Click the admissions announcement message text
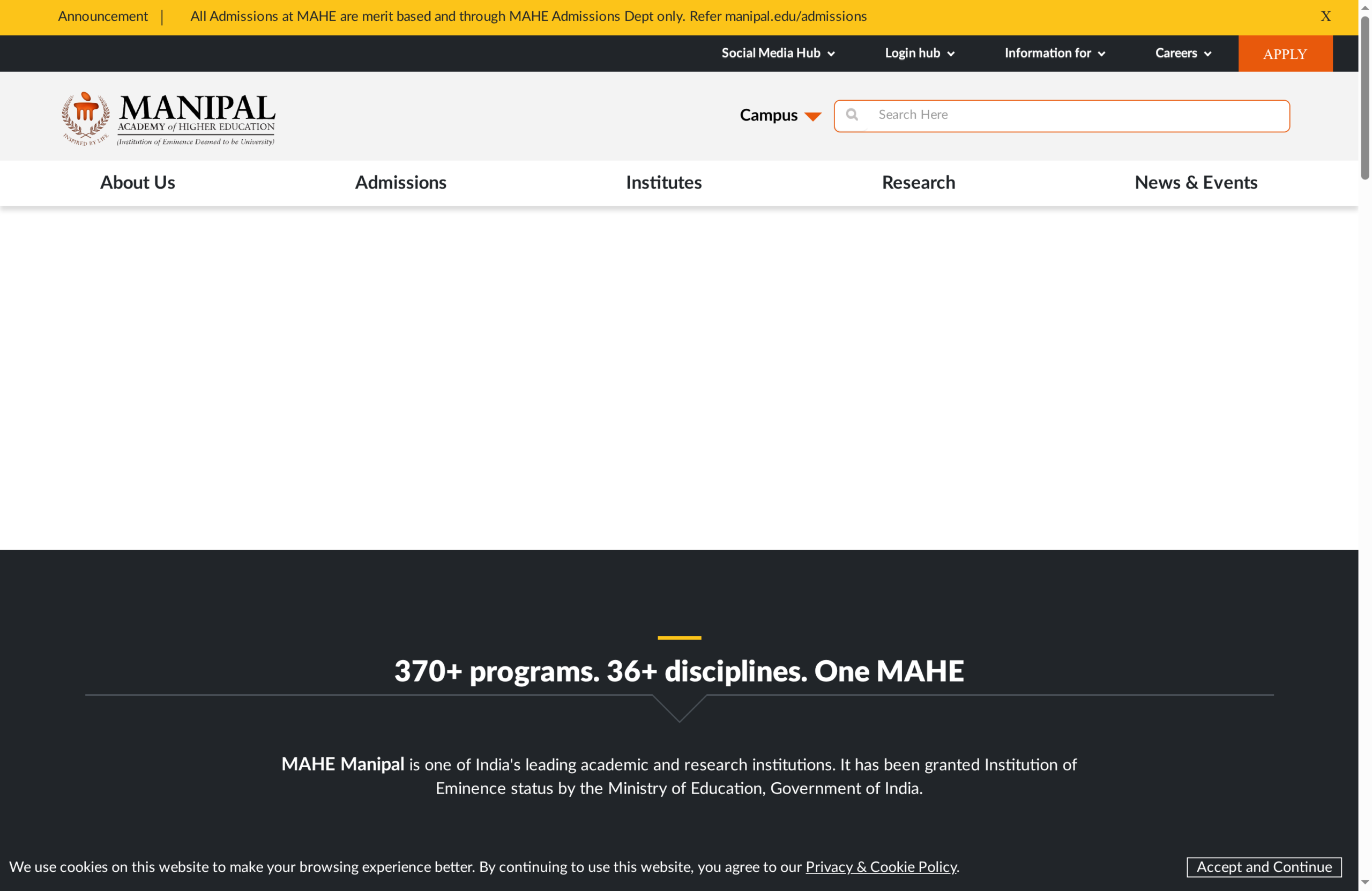1372x891 pixels. point(528,16)
